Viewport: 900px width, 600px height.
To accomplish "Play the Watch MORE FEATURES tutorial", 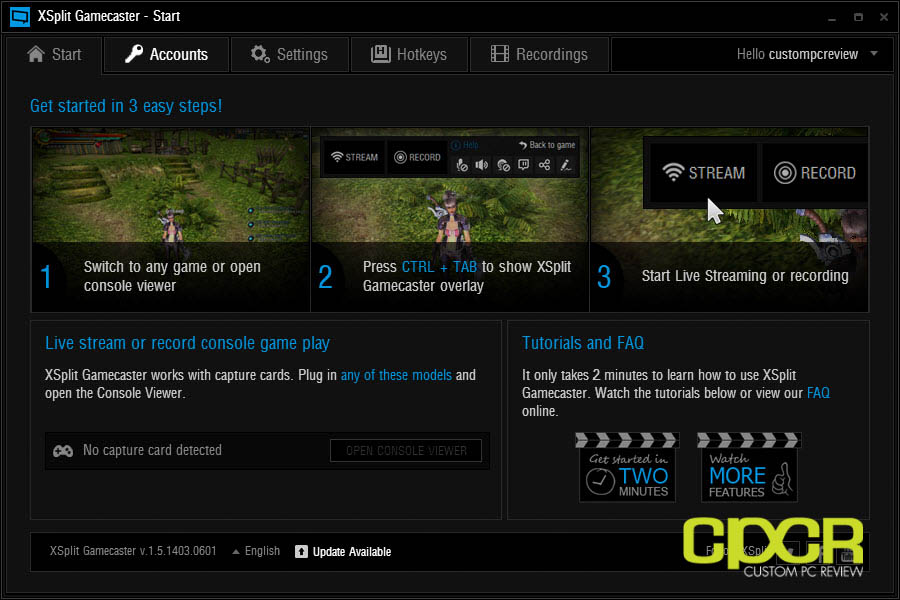I will (749, 467).
